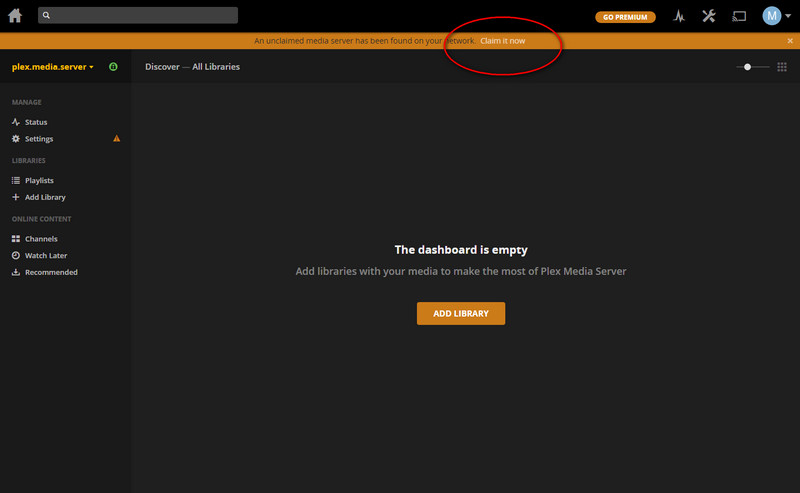800x493 pixels.
Task: Open the wrench and screwdriver settings icon
Action: pyautogui.click(x=709, y=16)
